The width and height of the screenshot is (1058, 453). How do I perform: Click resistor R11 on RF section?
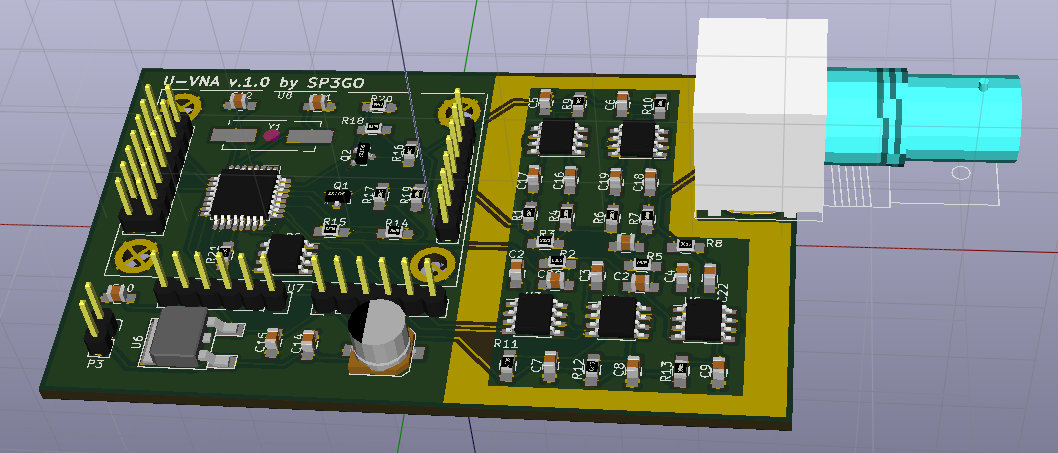tap(507, 368)
